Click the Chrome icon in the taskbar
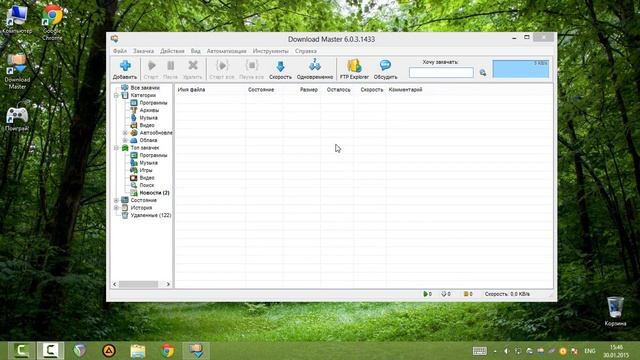This screenshot has width=640, height=360. [167, 351]
